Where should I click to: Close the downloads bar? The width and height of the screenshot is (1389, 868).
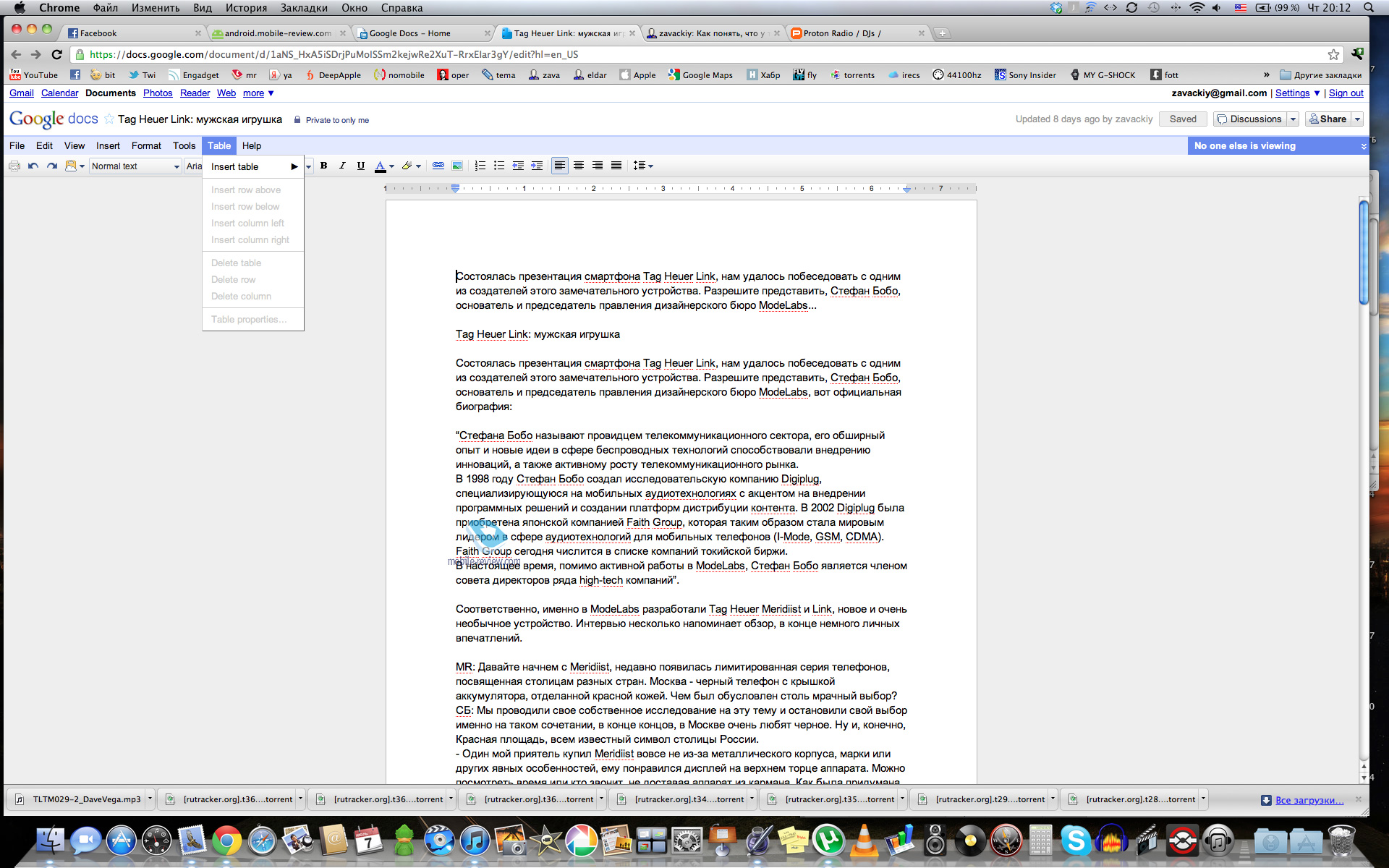pyautogui.click(x=1358, y=799)
